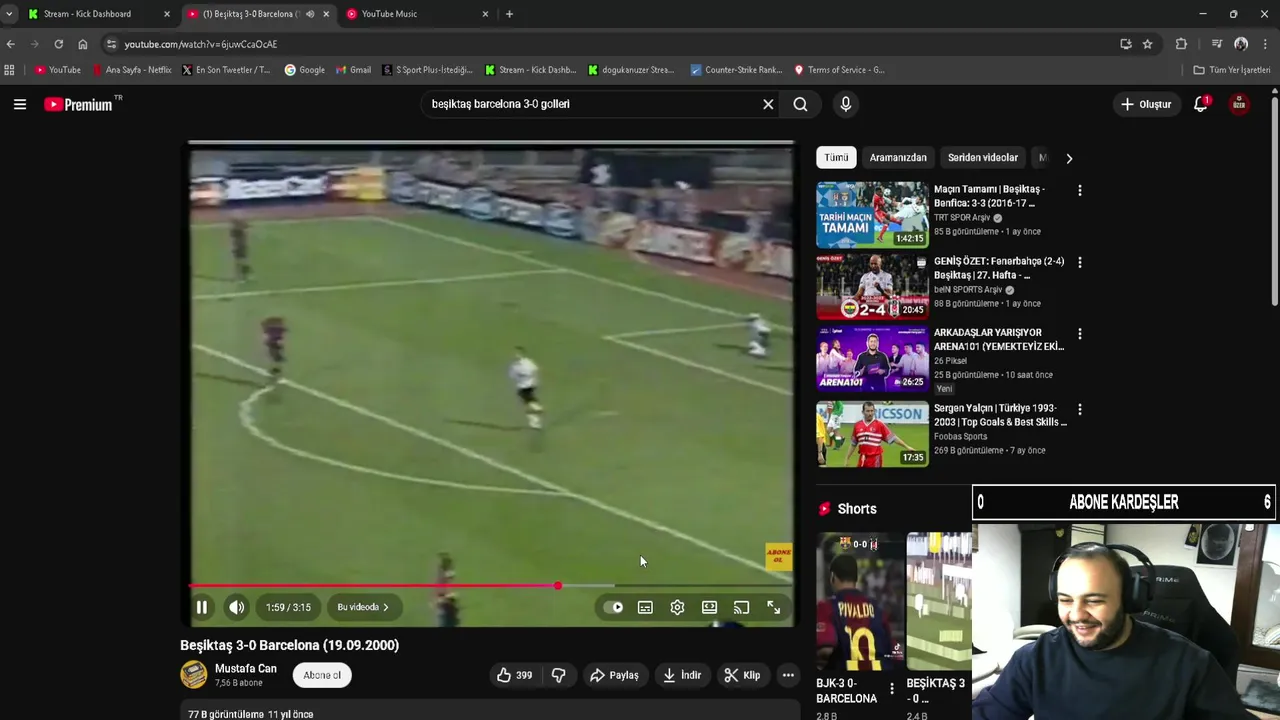This screenshot has width=1280, height=720.
Task: Select the 'Seriden videolar' filter chip
Action: [x=983, y=157]
